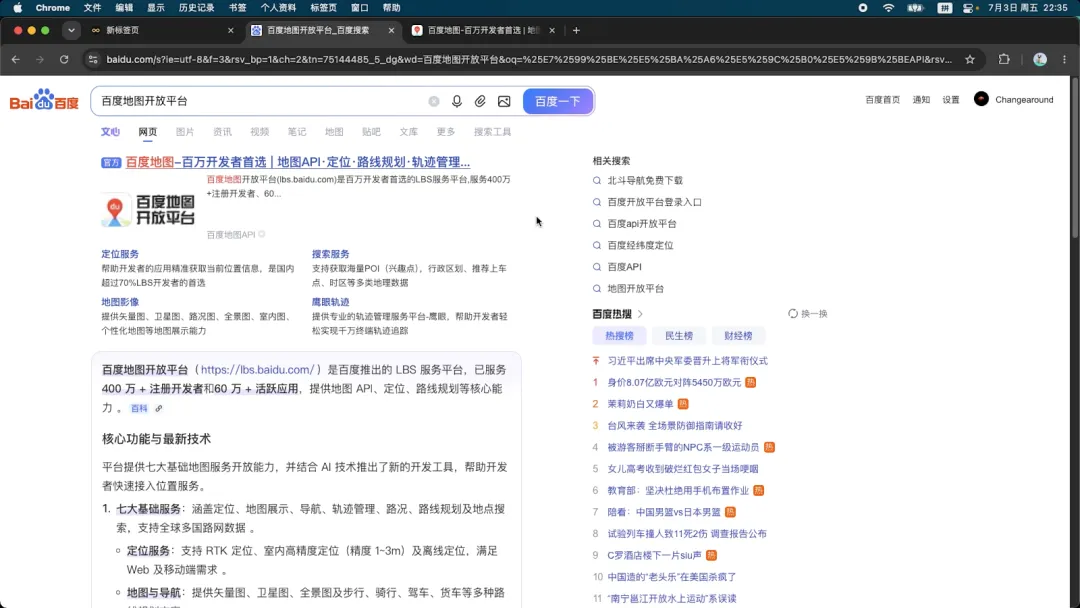Click the Chrome address bar URL
The image size is (1080, 608).
(529, 60)
